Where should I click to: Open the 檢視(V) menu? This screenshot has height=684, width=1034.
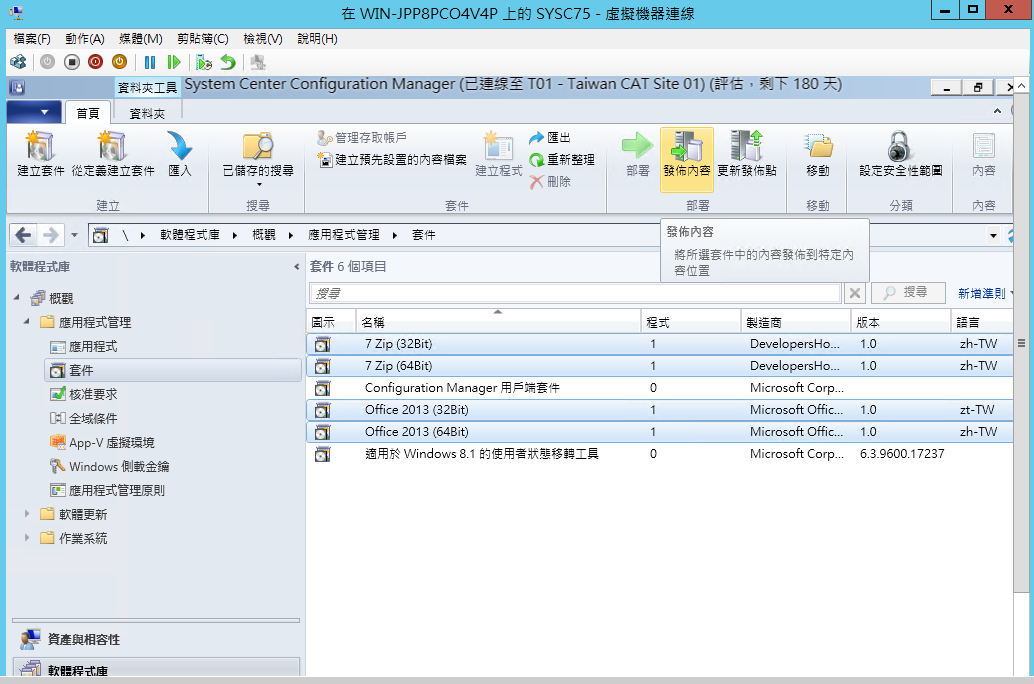pyautogui.click(x=262, y=39)
